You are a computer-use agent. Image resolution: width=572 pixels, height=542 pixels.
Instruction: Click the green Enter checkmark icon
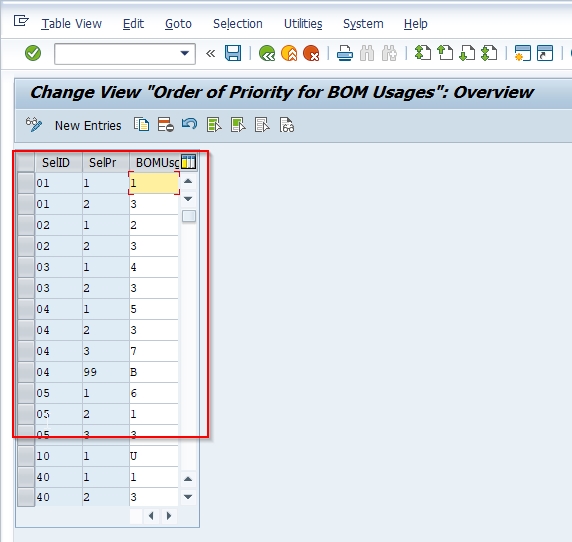(33, 53)
